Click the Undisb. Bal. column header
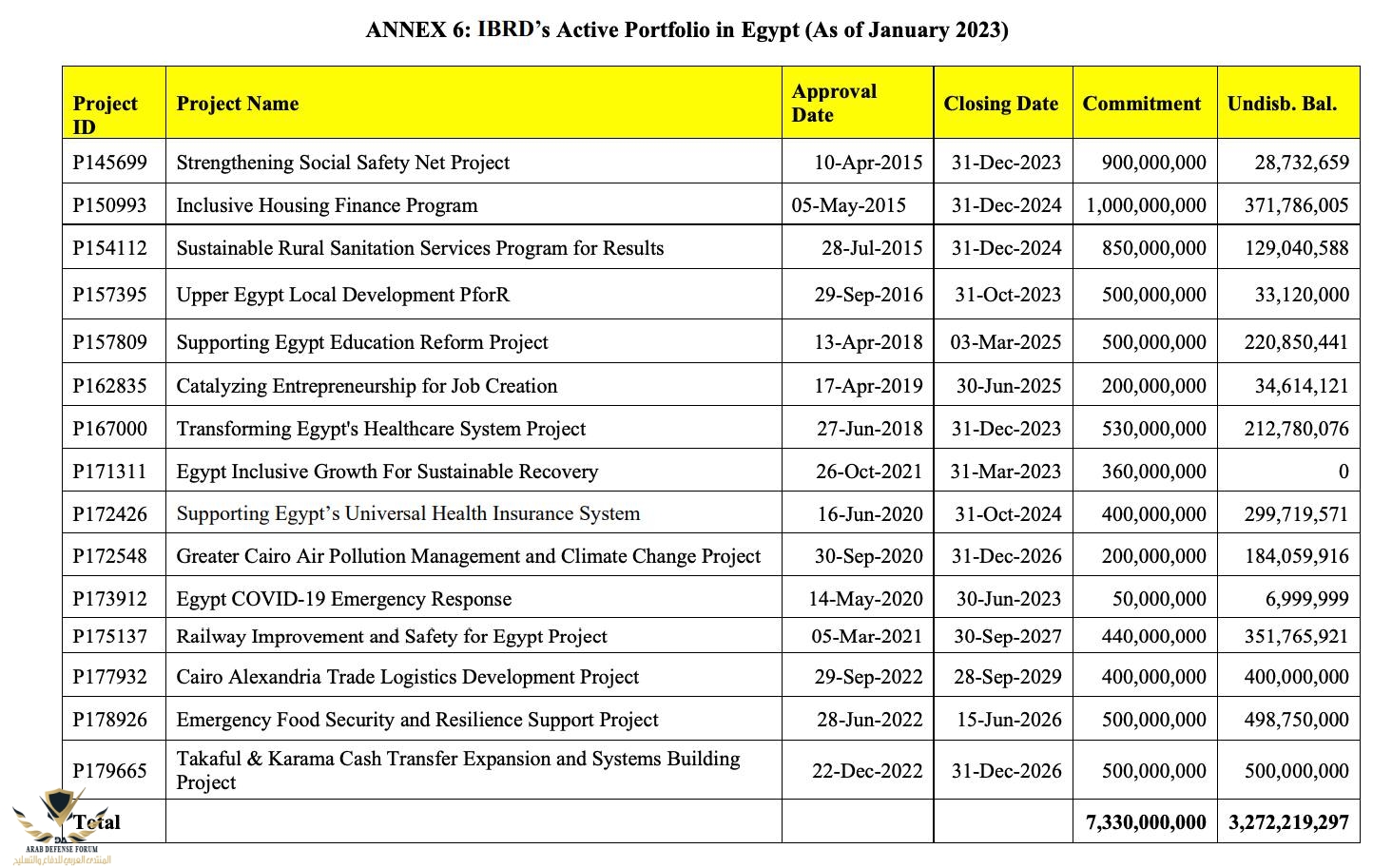 tap(1282, 104)
